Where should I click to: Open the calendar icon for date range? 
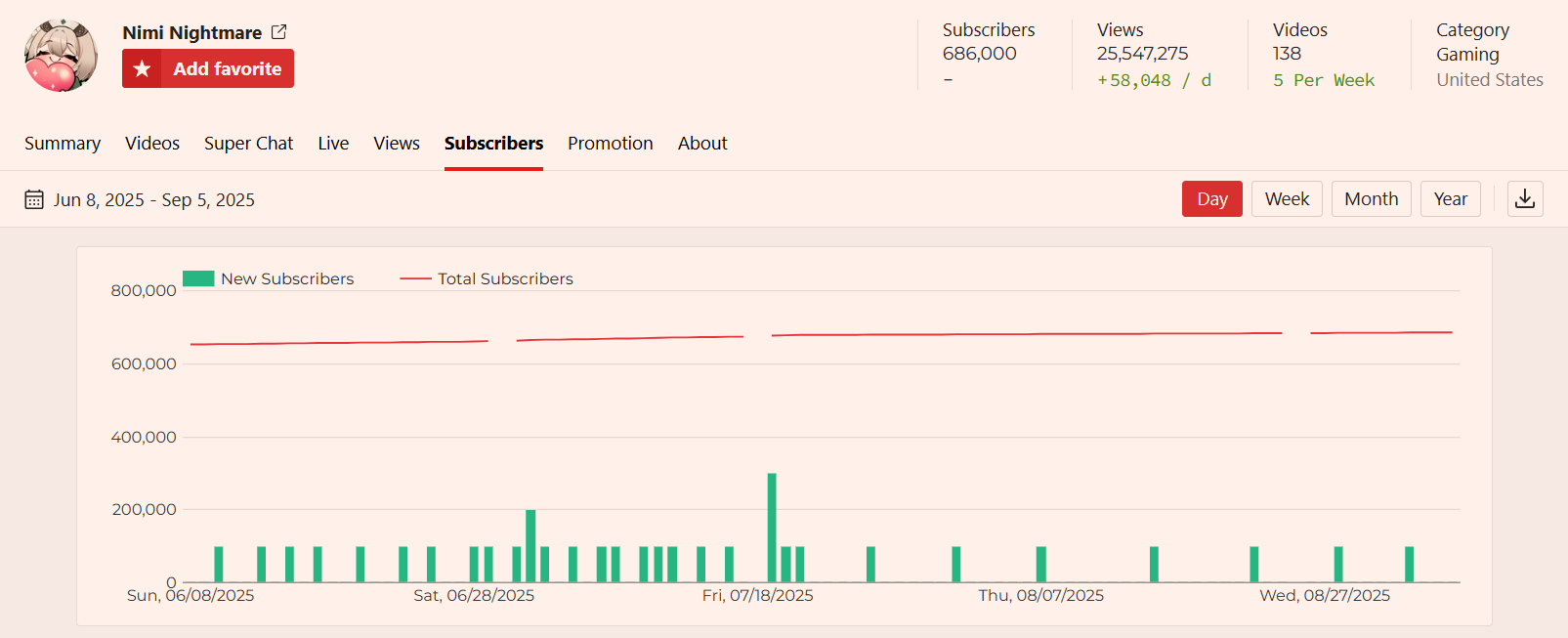(34, 199)
